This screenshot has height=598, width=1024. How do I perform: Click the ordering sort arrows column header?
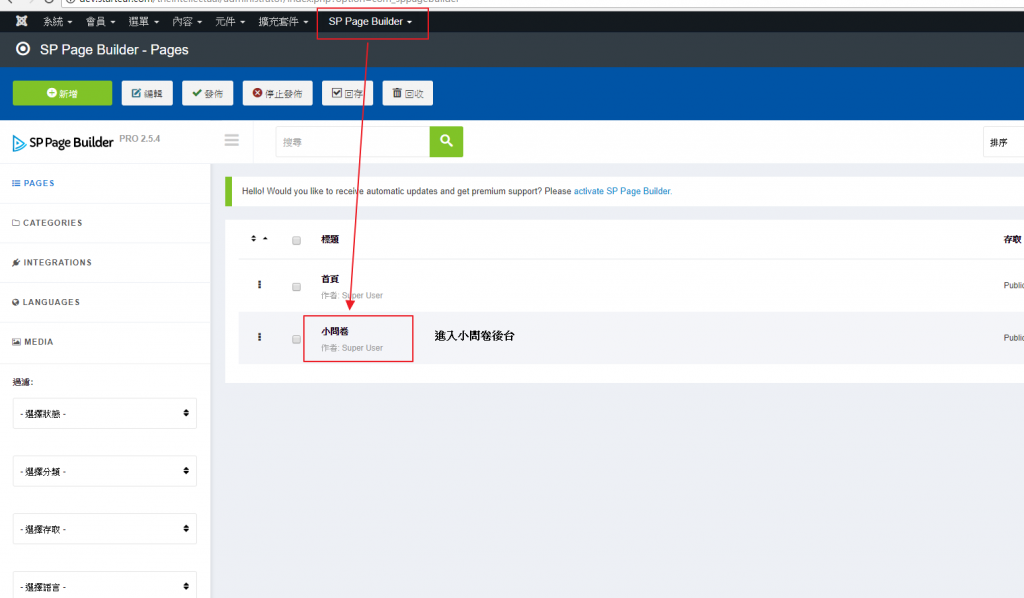(259, 239)
